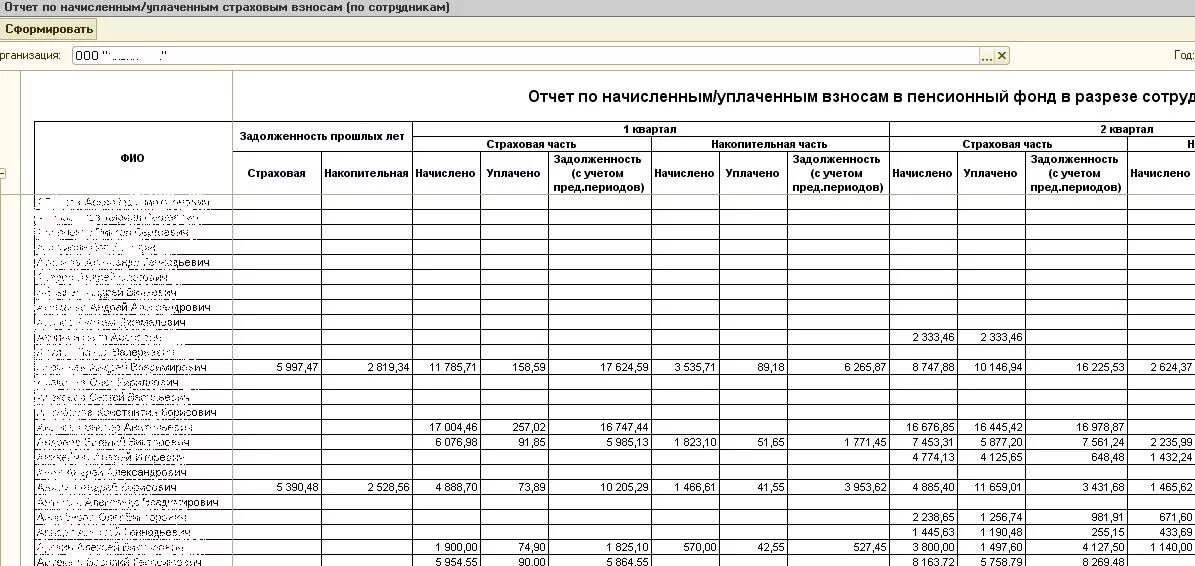Select cell with value 10 146,94
1195x566 pixels.
[992, 367]
